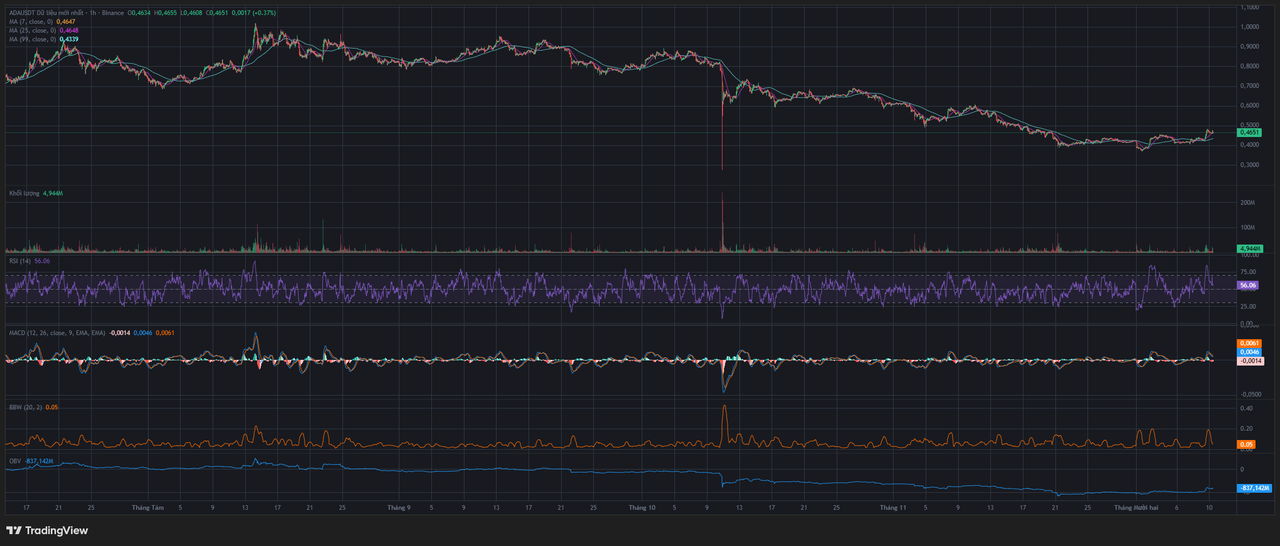Click the 0,6000 price axis label
The image size is (1280, 546).
(1250, 105)
